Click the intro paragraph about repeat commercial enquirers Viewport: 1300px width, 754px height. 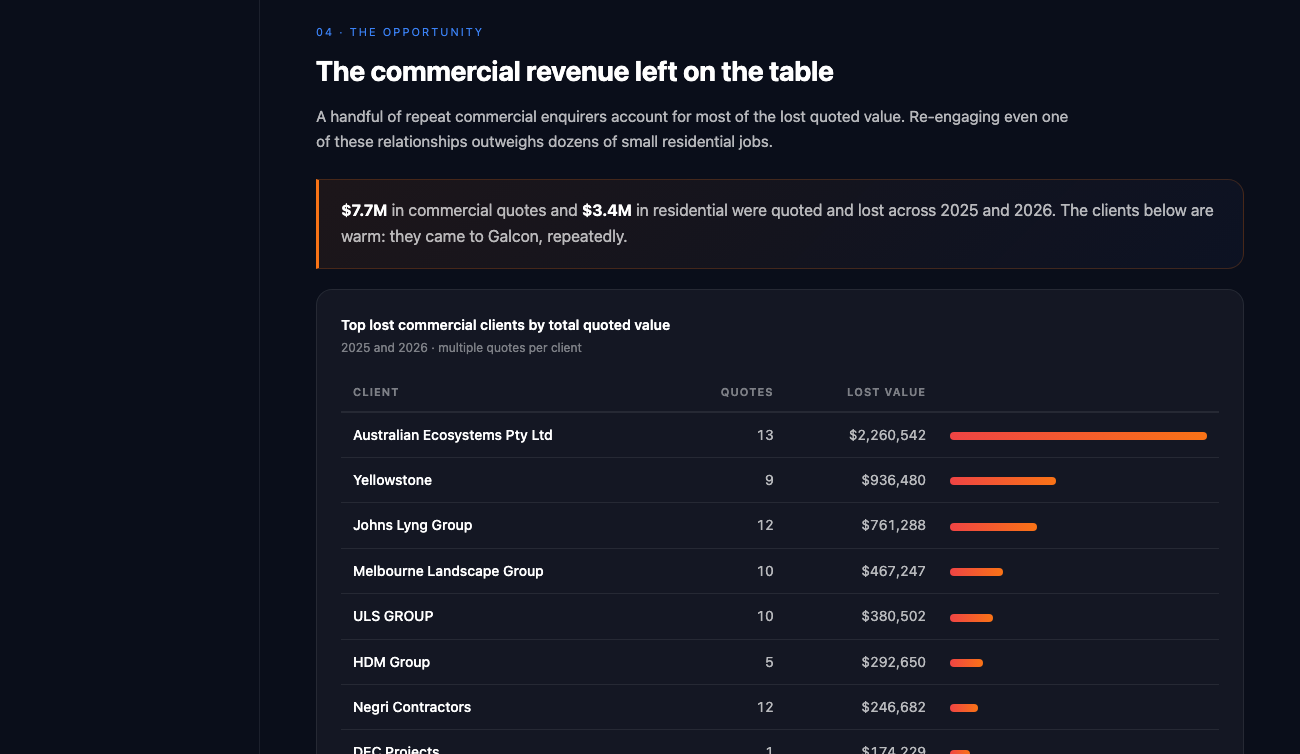[692, 129]
